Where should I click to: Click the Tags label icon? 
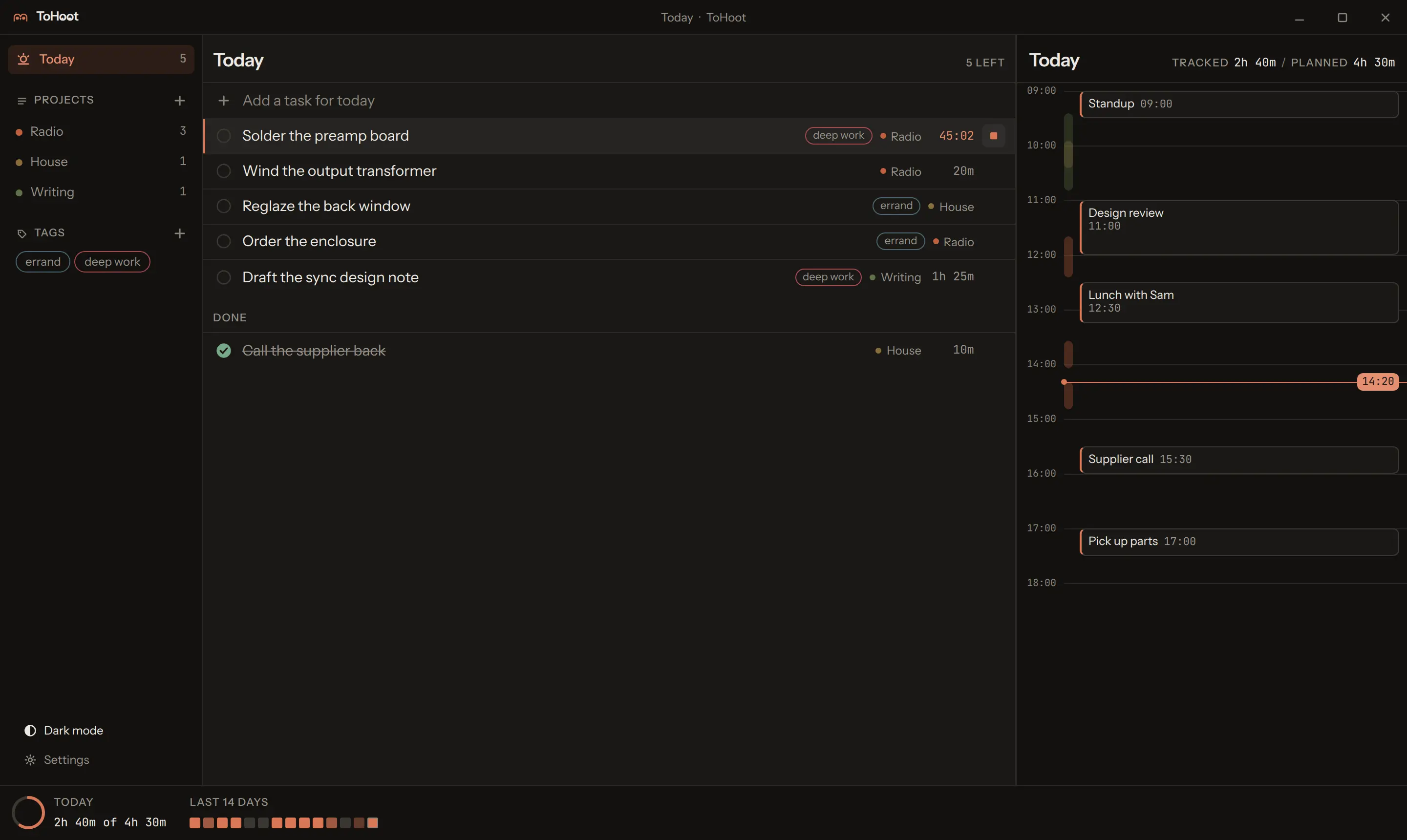(22, 233)
